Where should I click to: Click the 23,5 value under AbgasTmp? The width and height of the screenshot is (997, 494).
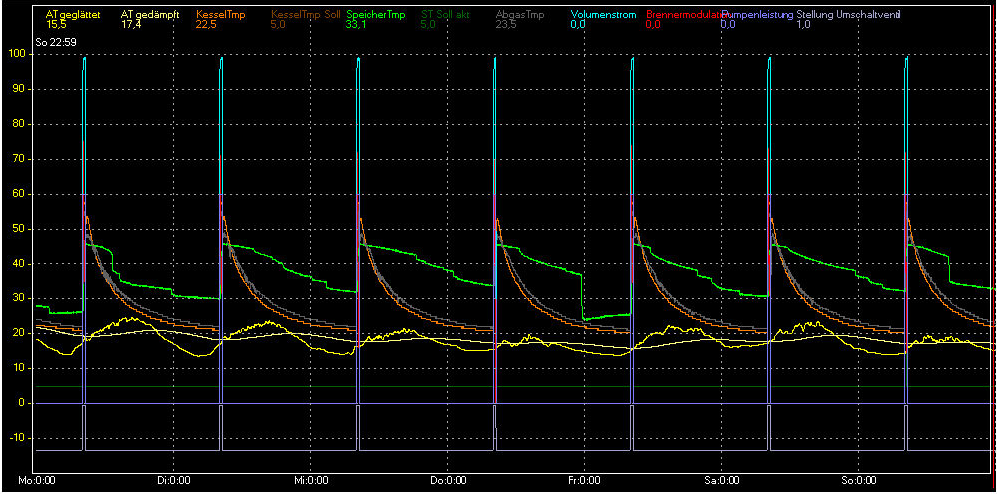point(504,24)
